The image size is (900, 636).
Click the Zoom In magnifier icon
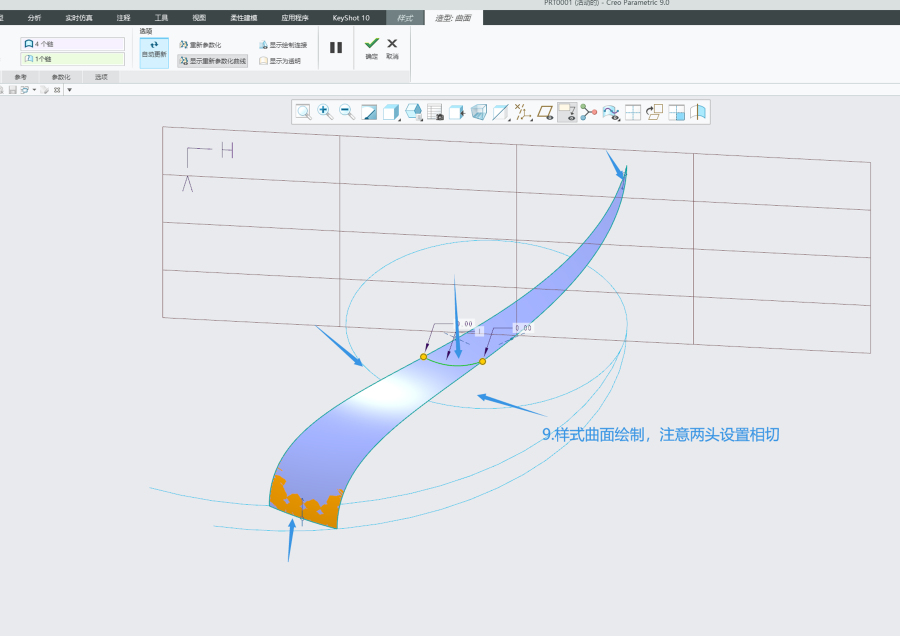[325, 112]
